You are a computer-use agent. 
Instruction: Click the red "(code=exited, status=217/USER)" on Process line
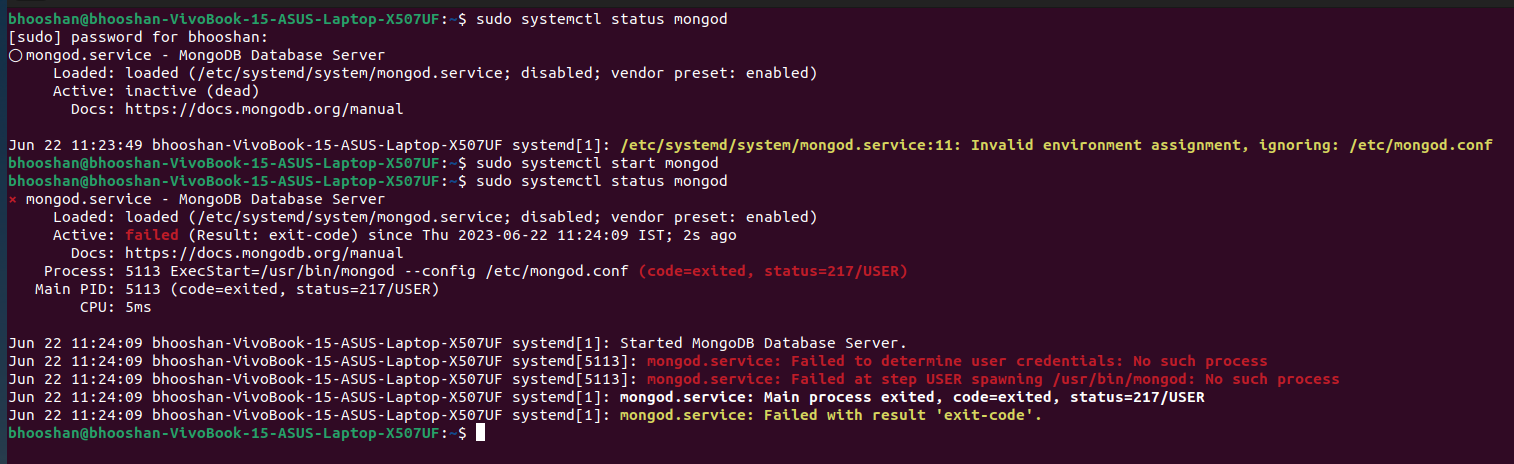(773, 271)
